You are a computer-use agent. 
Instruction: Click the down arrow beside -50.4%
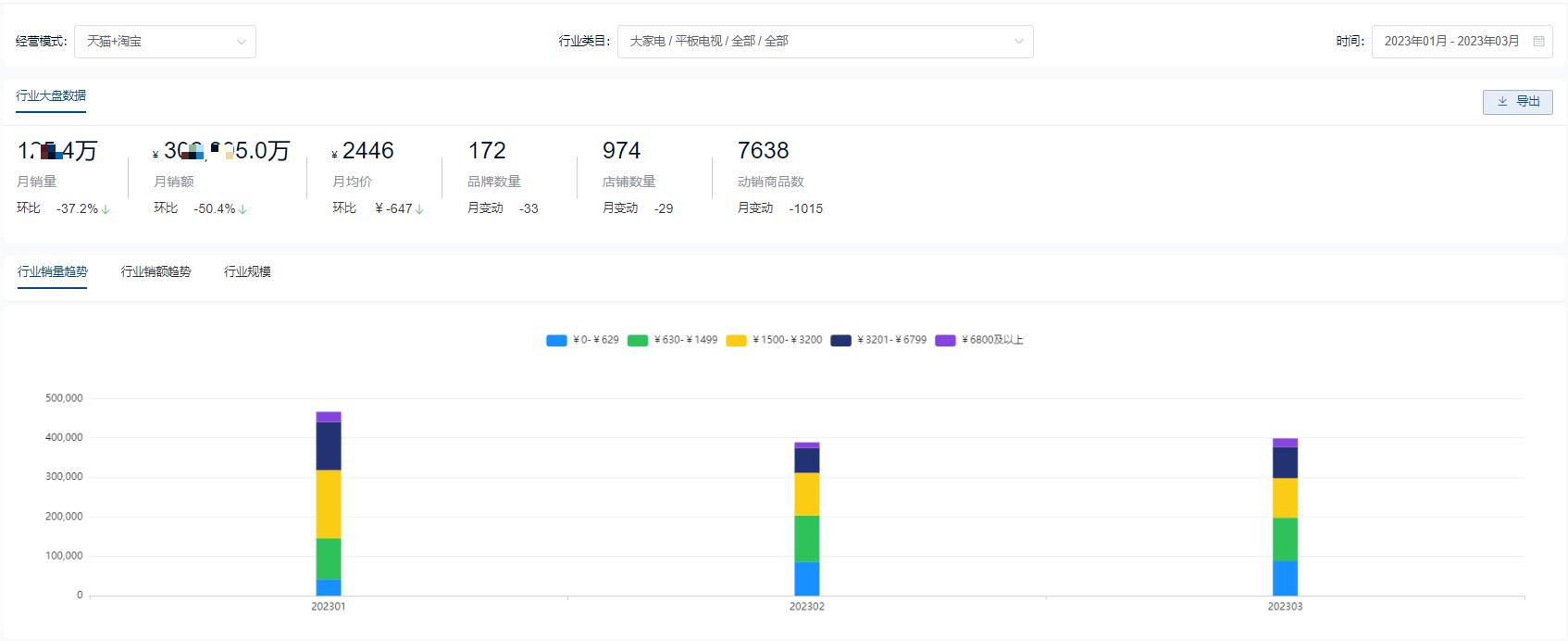pos(243,209)
